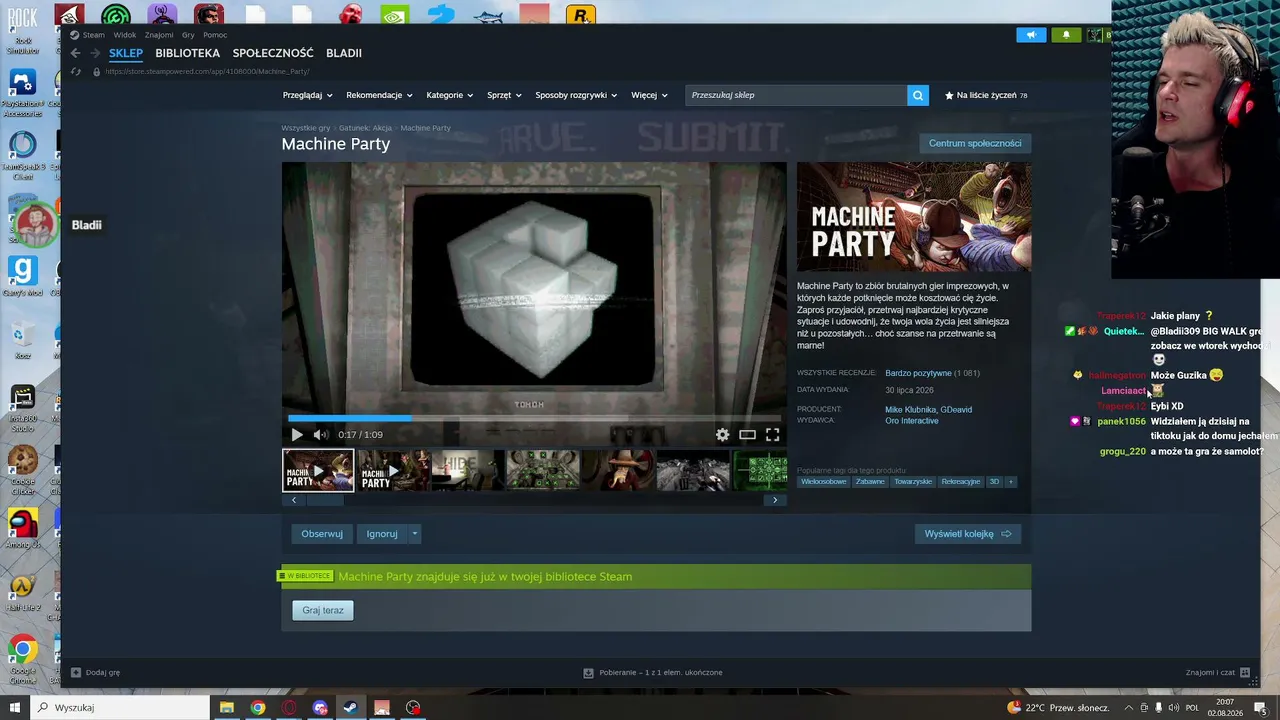The image size is (1280, 720).
Task: Open the Steam menu
Action: tap(93, 35)
